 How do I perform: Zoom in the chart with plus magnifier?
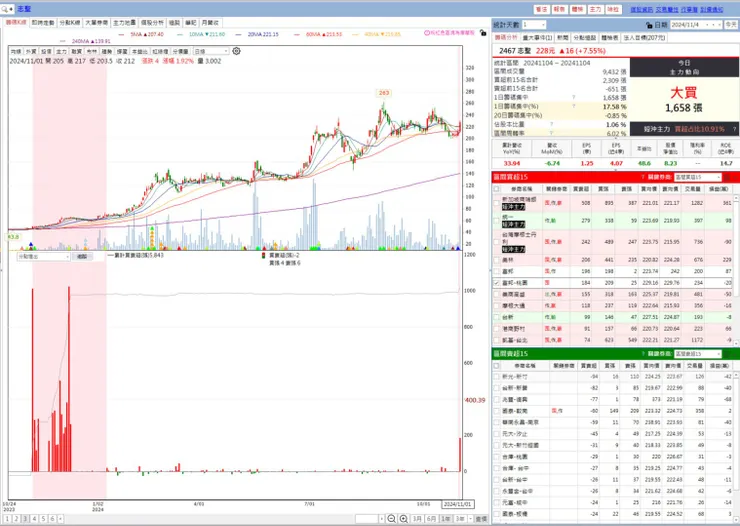404,519
